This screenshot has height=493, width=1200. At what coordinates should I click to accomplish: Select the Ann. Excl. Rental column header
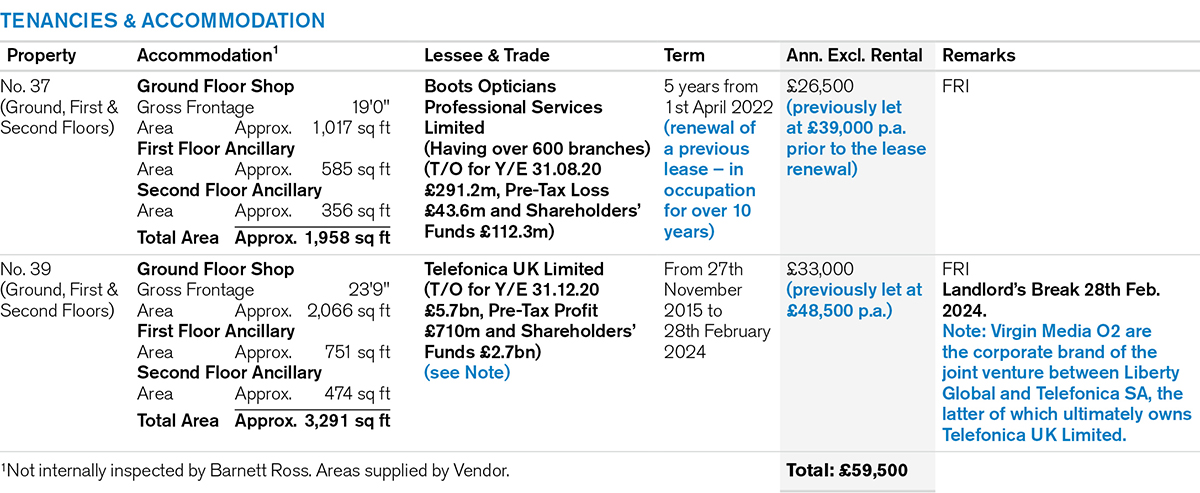pos(854,56)
